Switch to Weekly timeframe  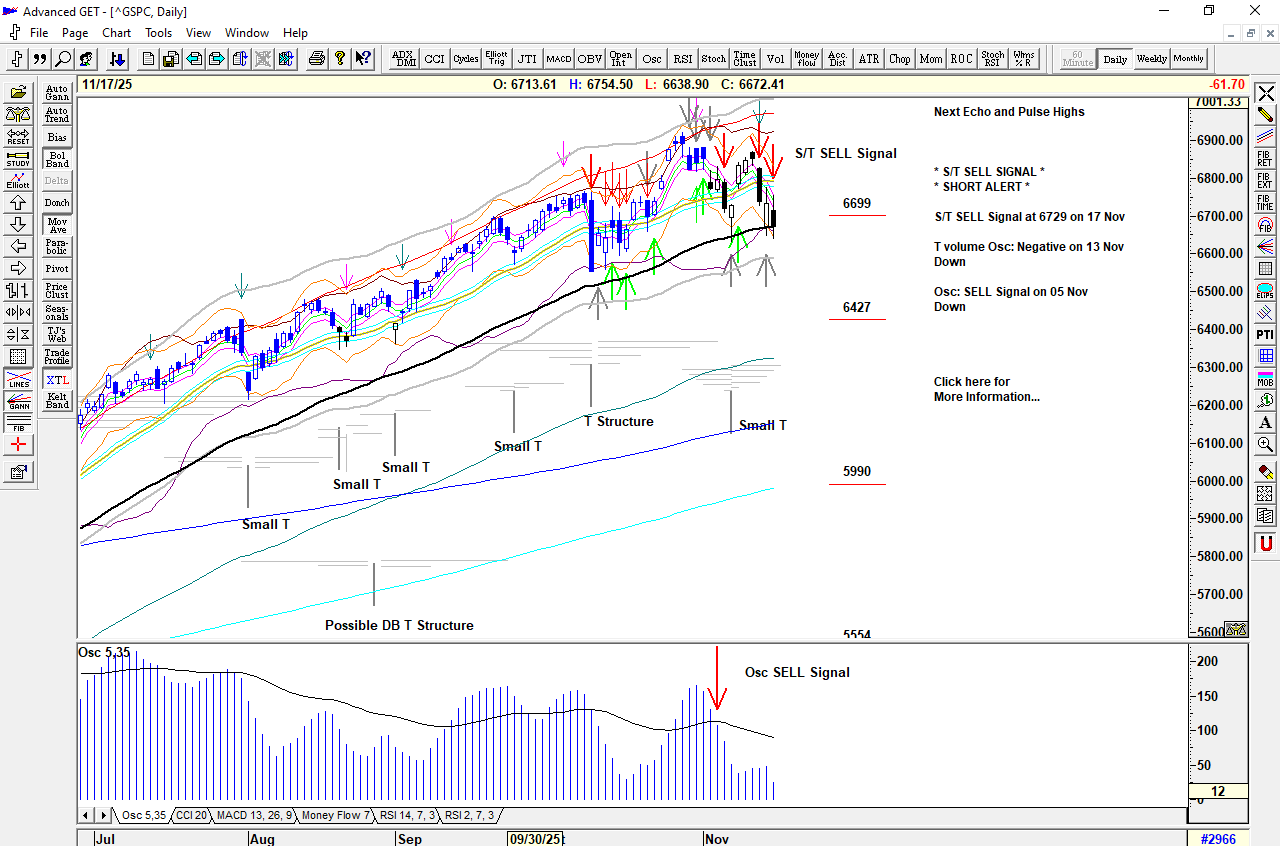tap(1151, 59)
